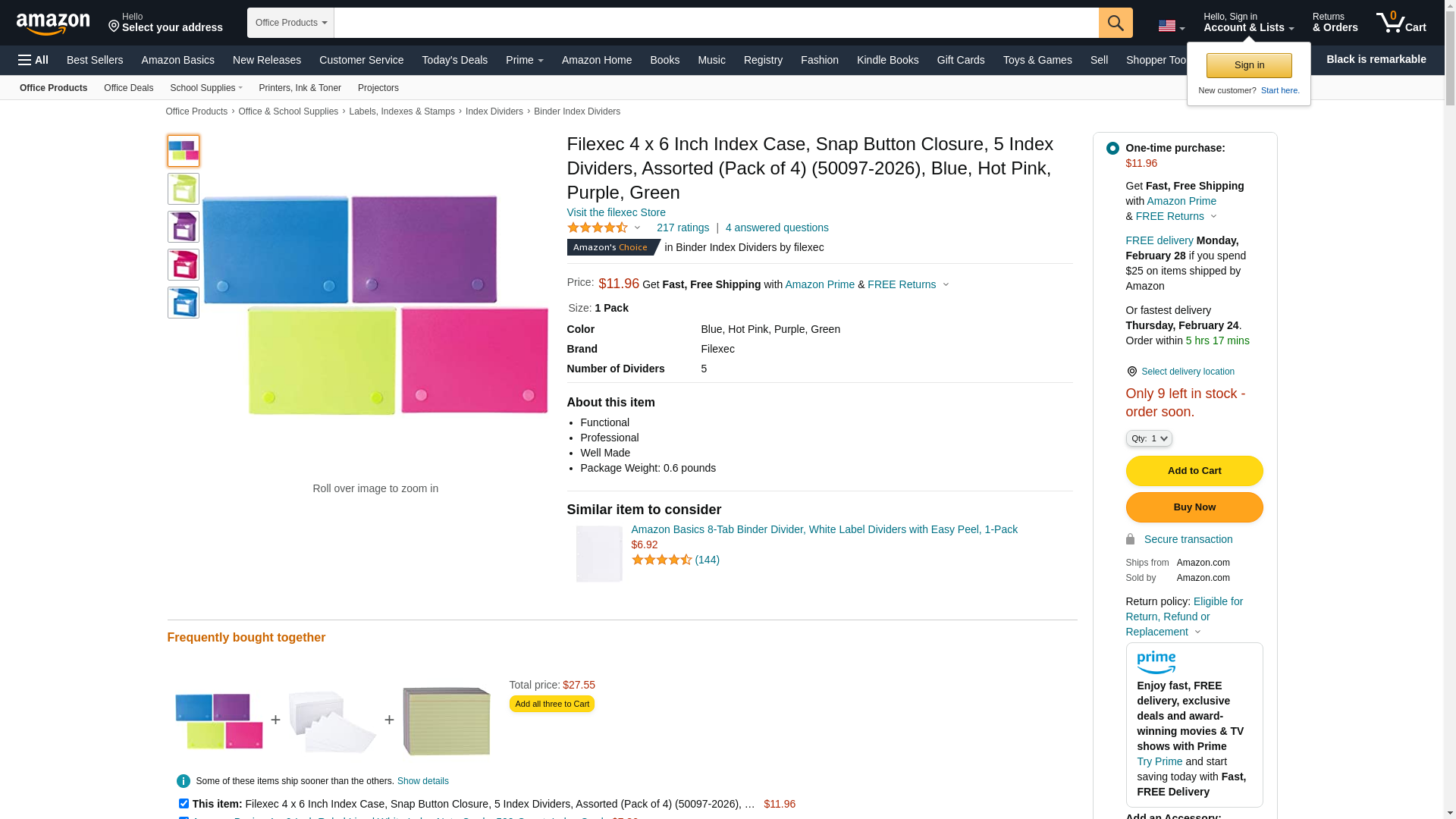
Task: Click the info icon beside shipping note
Action: pos(184,781)
